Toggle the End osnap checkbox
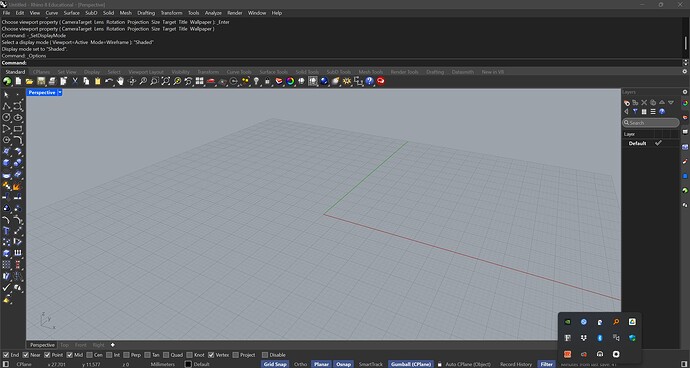Image resolution: width=690 pixels, height=368 pixels. point(6,355)
